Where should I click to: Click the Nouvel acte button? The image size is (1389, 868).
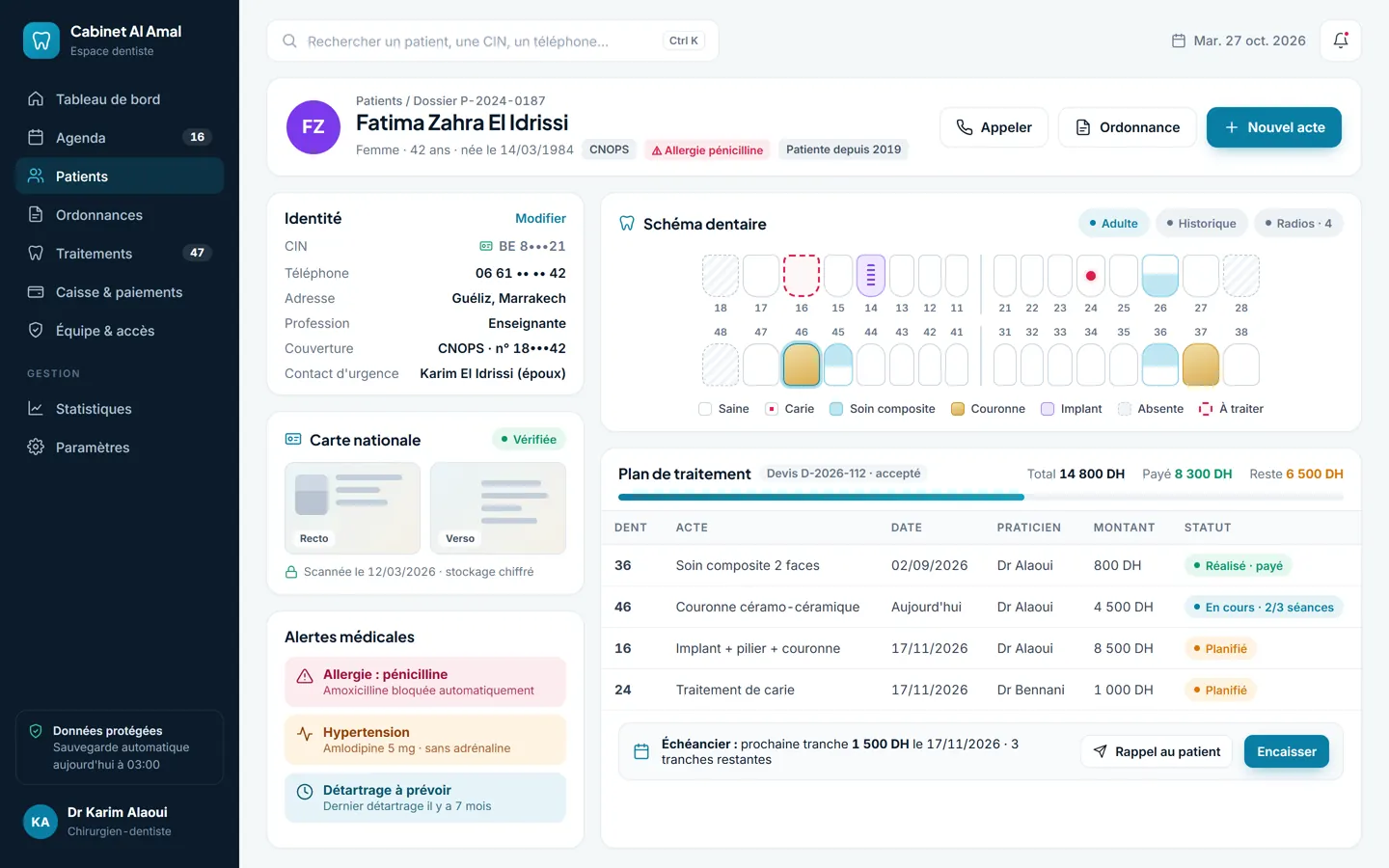[1274, 127]
